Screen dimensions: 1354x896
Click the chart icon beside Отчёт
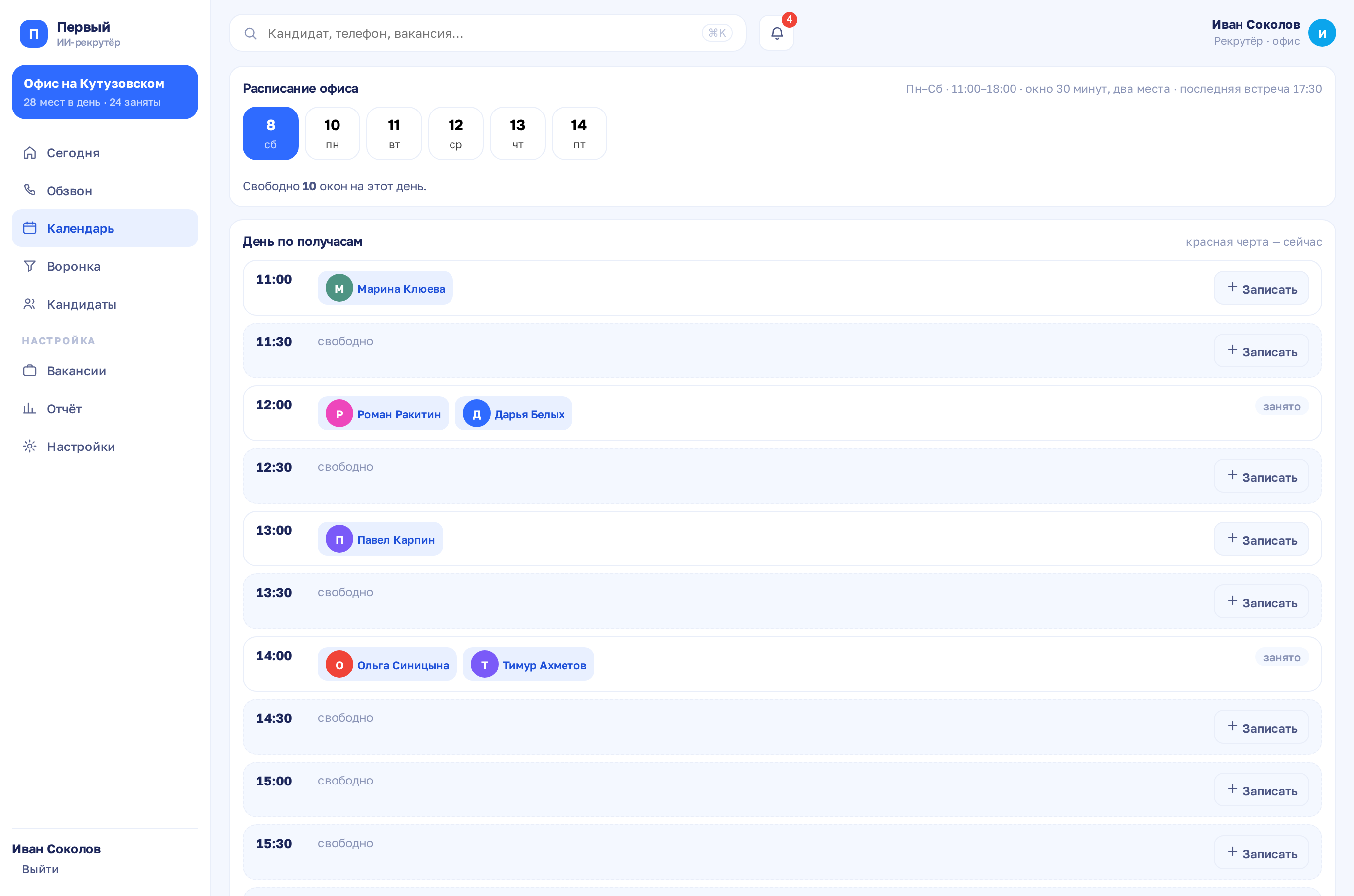coord(30,409)
